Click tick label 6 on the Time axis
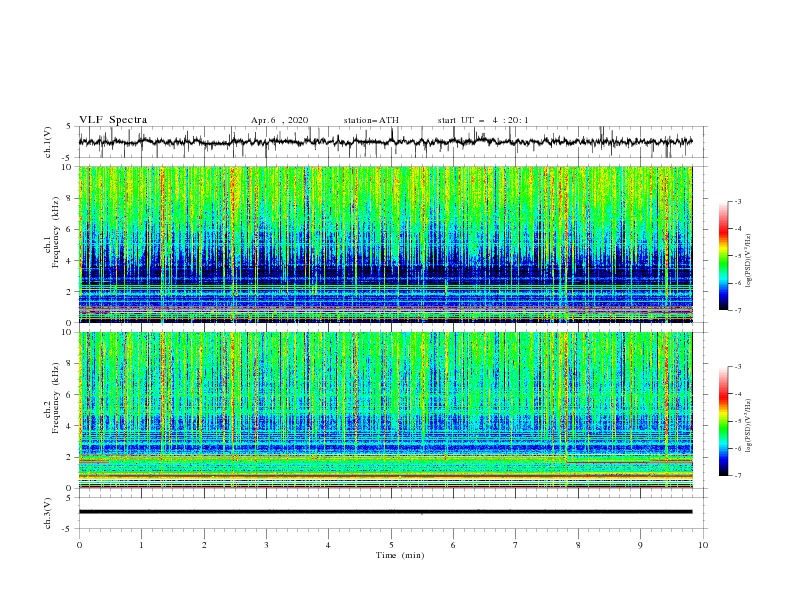The height and width of the screenshot is (612, 792). [x=453, y=545]
